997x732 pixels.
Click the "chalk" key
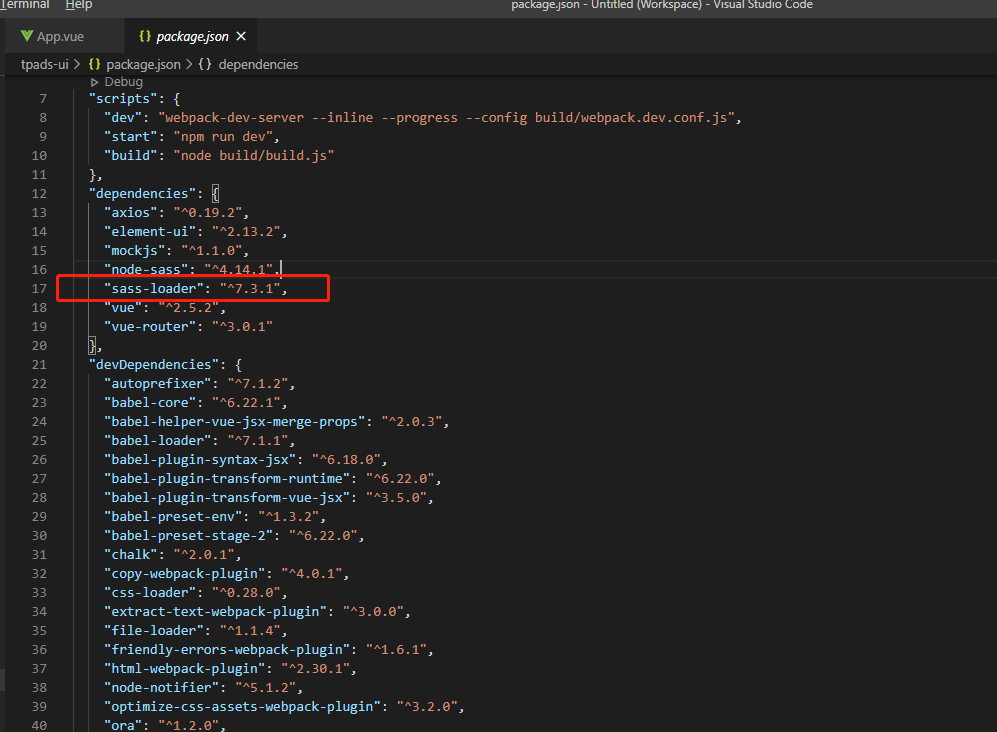[x=130, y=555]
